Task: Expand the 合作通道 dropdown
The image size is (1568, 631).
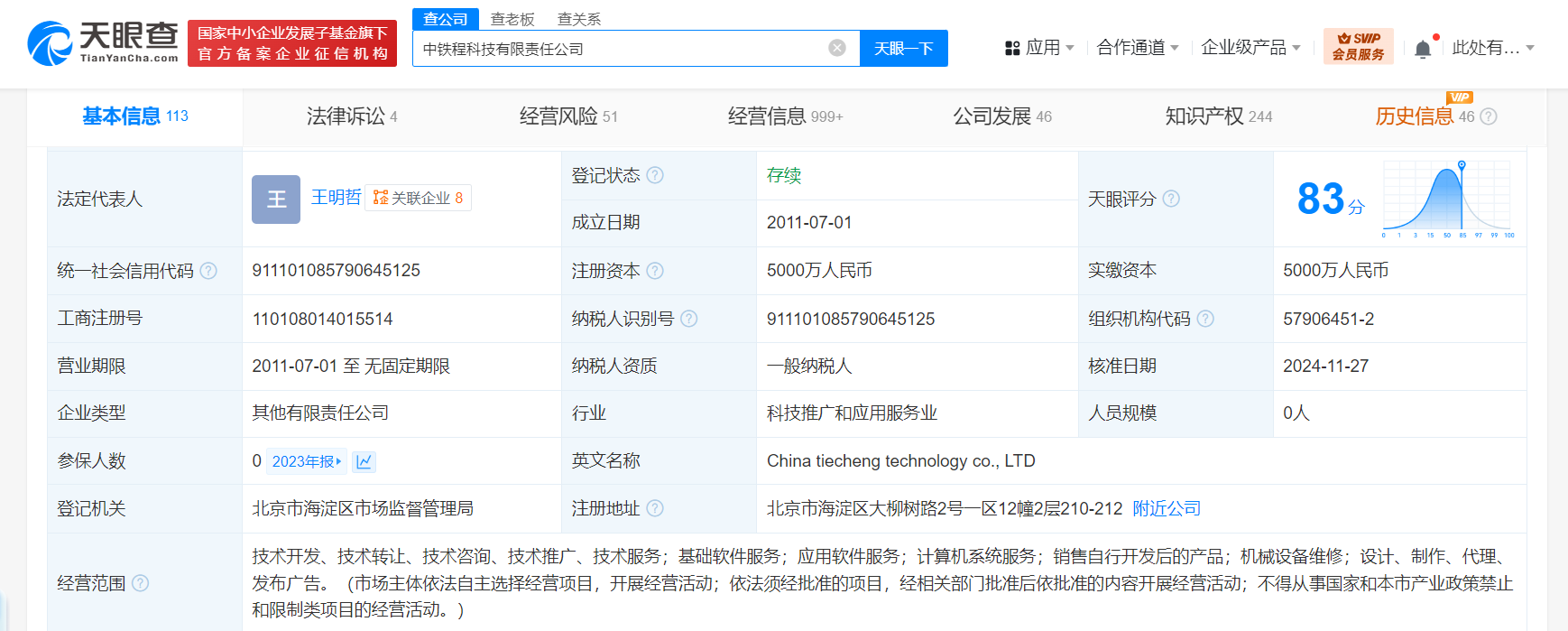Action: click(1137, 48)
